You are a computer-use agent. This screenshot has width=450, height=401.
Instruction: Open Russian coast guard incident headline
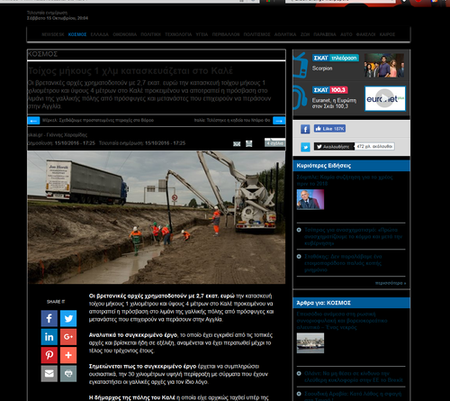tap(342, 321)
